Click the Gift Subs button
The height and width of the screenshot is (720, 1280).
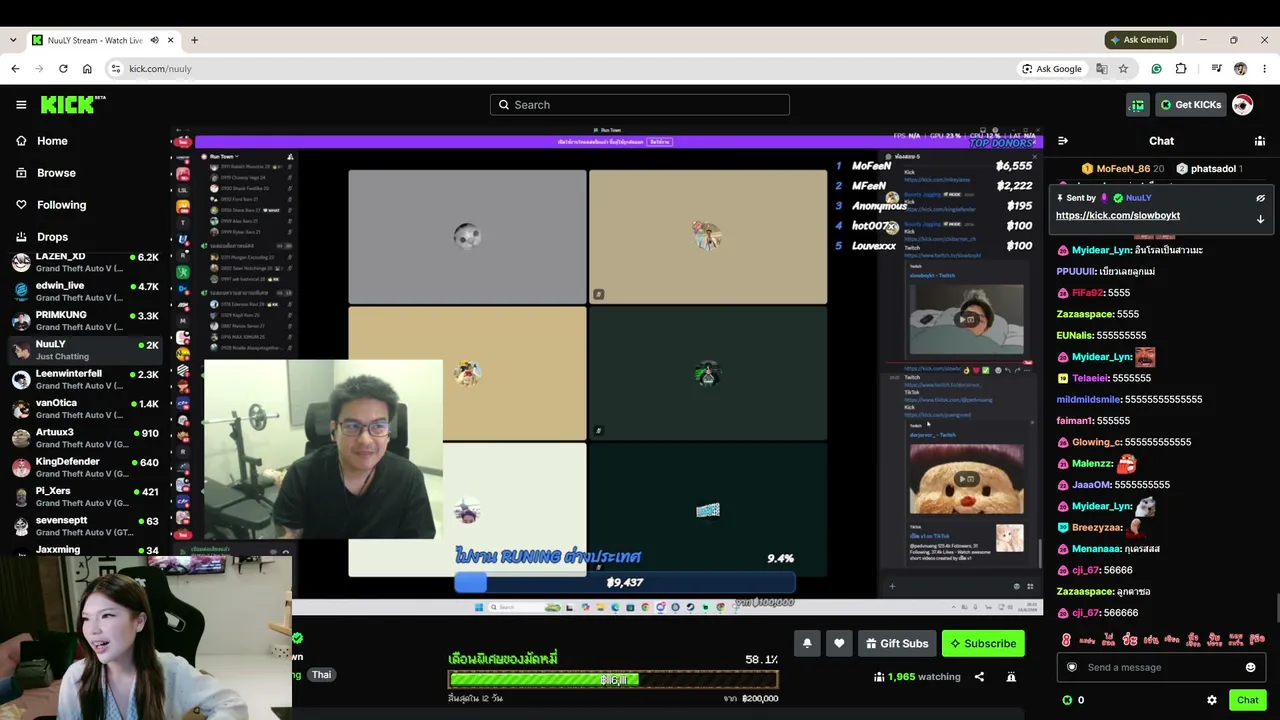click(x=897, y=643)
